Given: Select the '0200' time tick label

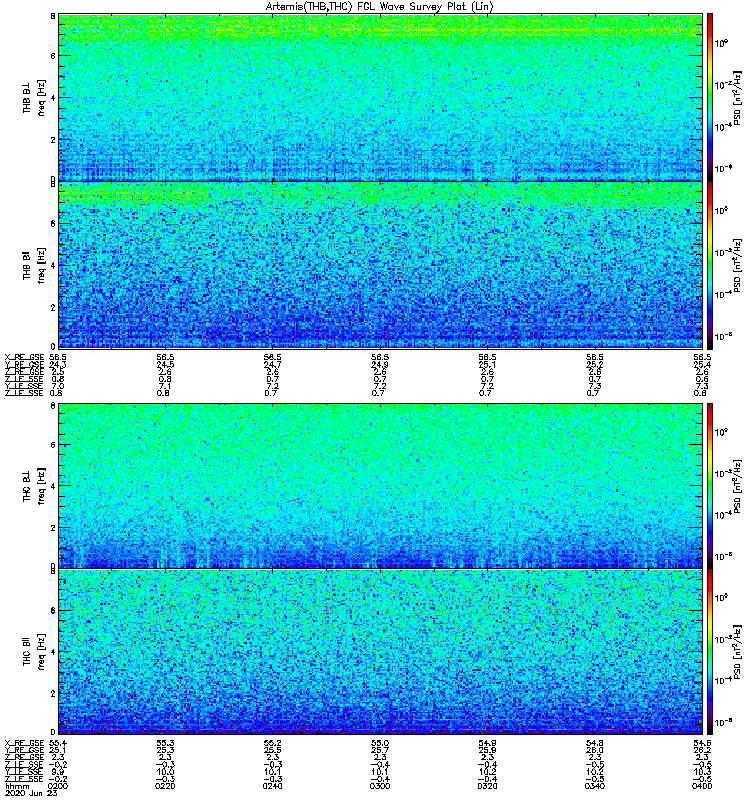Looking at the screenshot, I should (x=57, y=786).
